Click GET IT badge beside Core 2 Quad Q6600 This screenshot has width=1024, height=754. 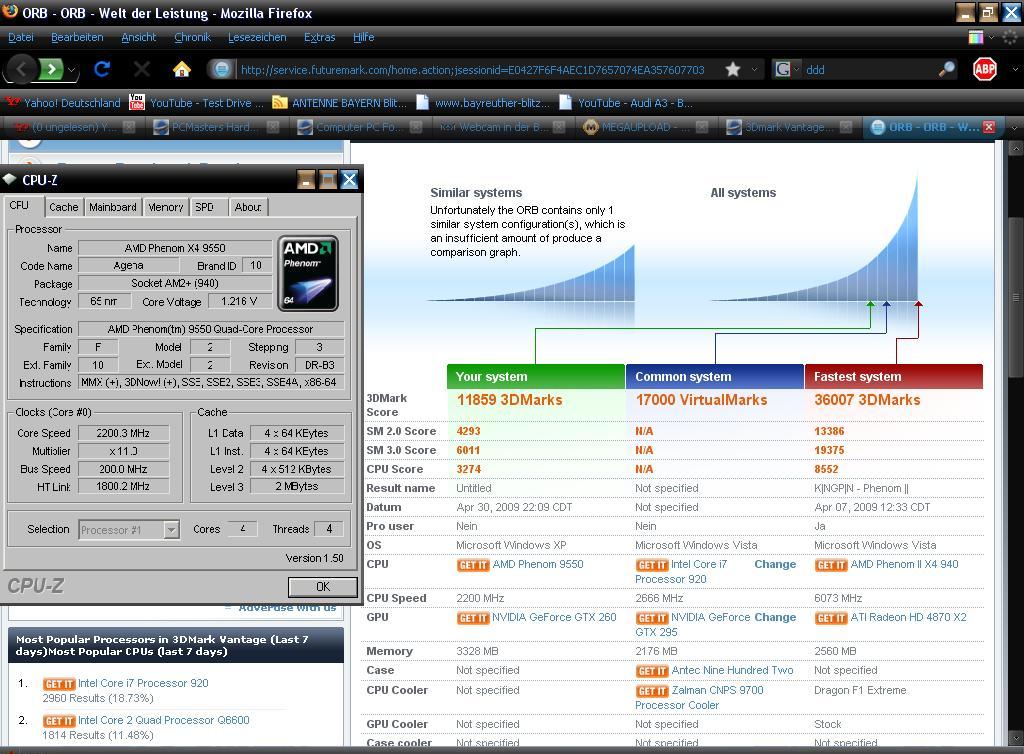tap(59, 721)
